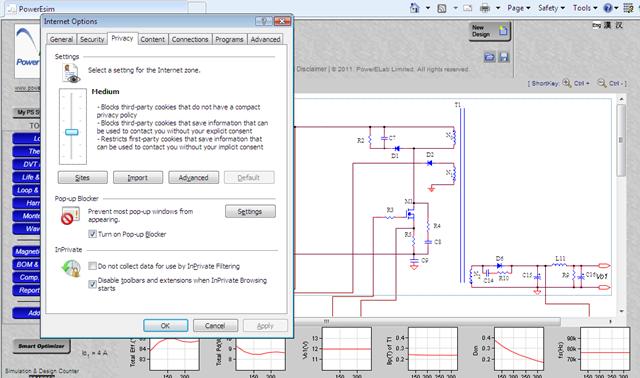The width and height of the screenshot is (640, 378).
Task: Expand the feeds dropdown arrow
Action: point(455,8)
